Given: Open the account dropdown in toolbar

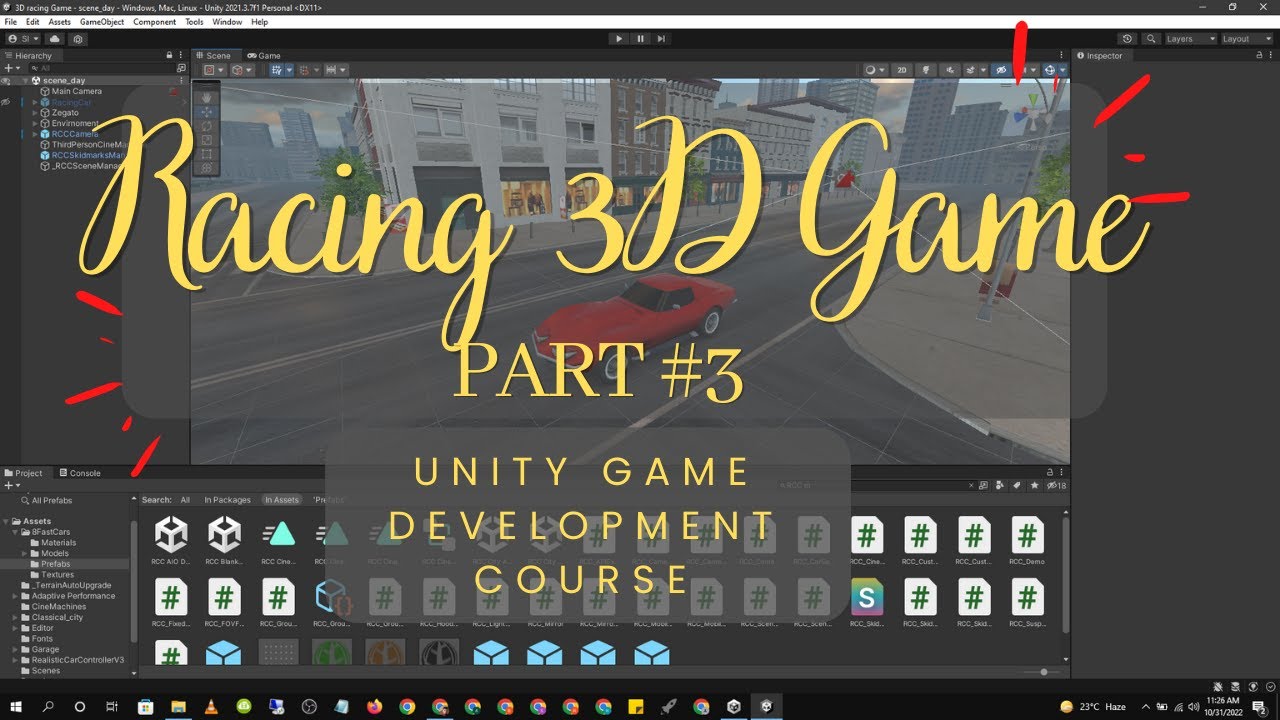Looking at the screenshot, I should click(22, 39).
